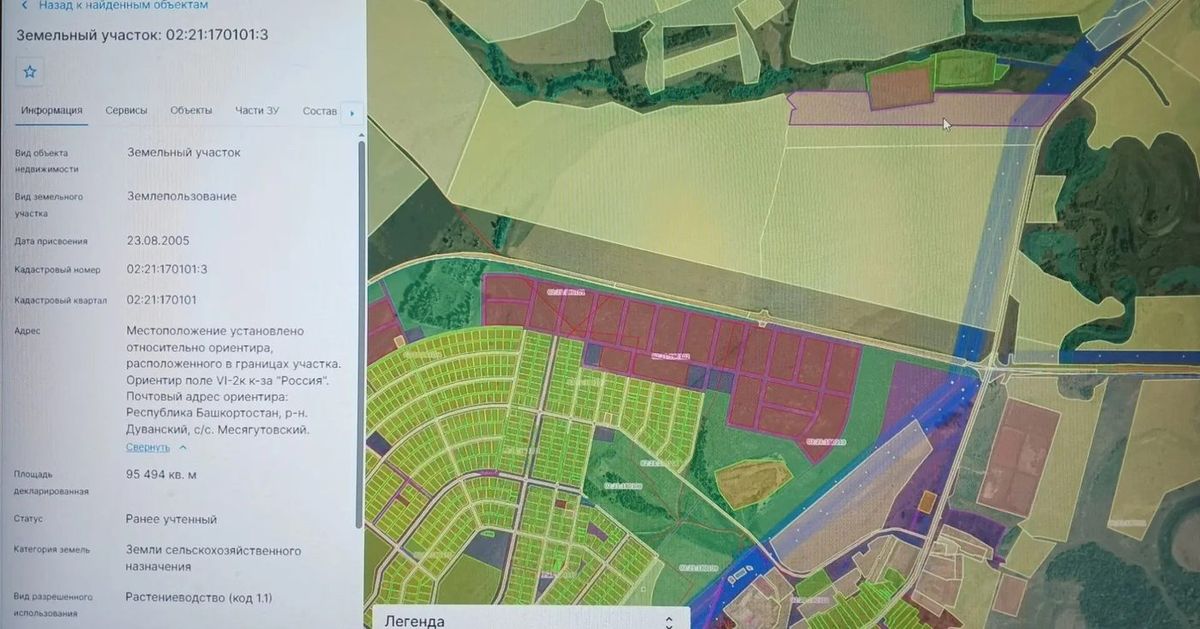Collapse the address with the Свернуть link
Image resolution: width=1200 pixels, height=629 pixels.
(156, 447)
